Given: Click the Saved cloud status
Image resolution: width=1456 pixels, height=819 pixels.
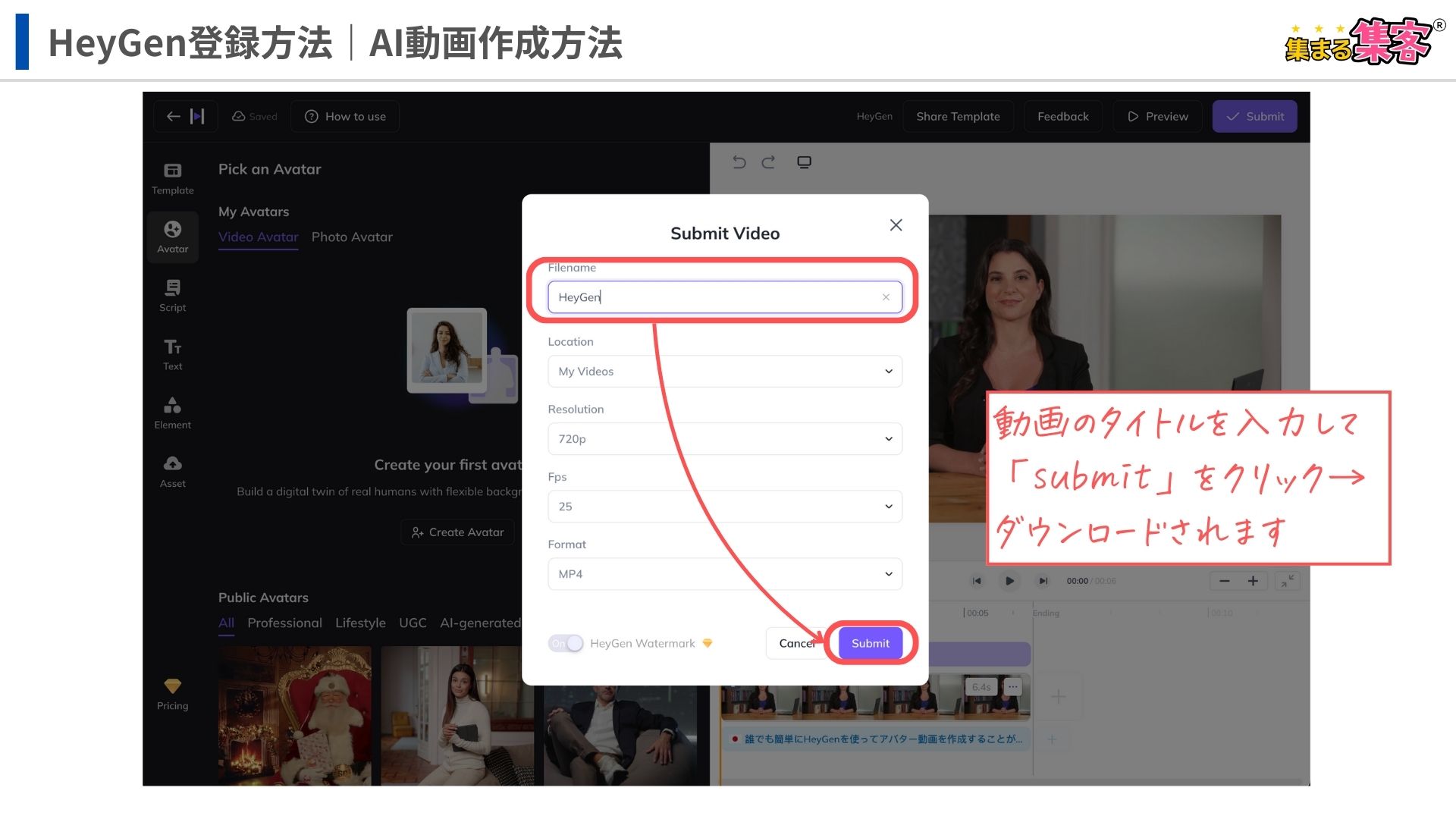Looking at the screenshot, I should pos(255,116).
